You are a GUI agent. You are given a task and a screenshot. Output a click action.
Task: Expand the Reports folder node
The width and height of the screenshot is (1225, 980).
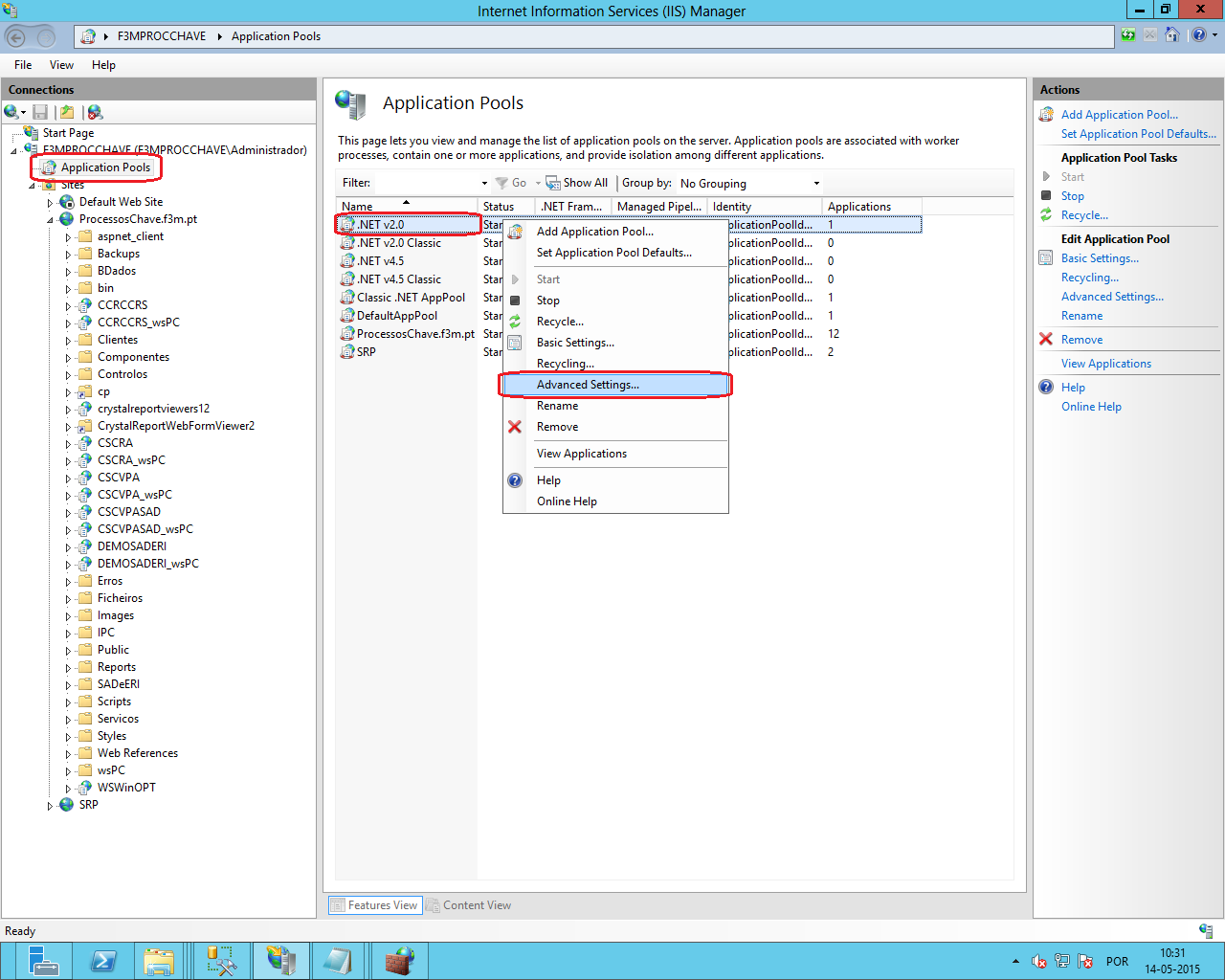[x=68, y=667]
